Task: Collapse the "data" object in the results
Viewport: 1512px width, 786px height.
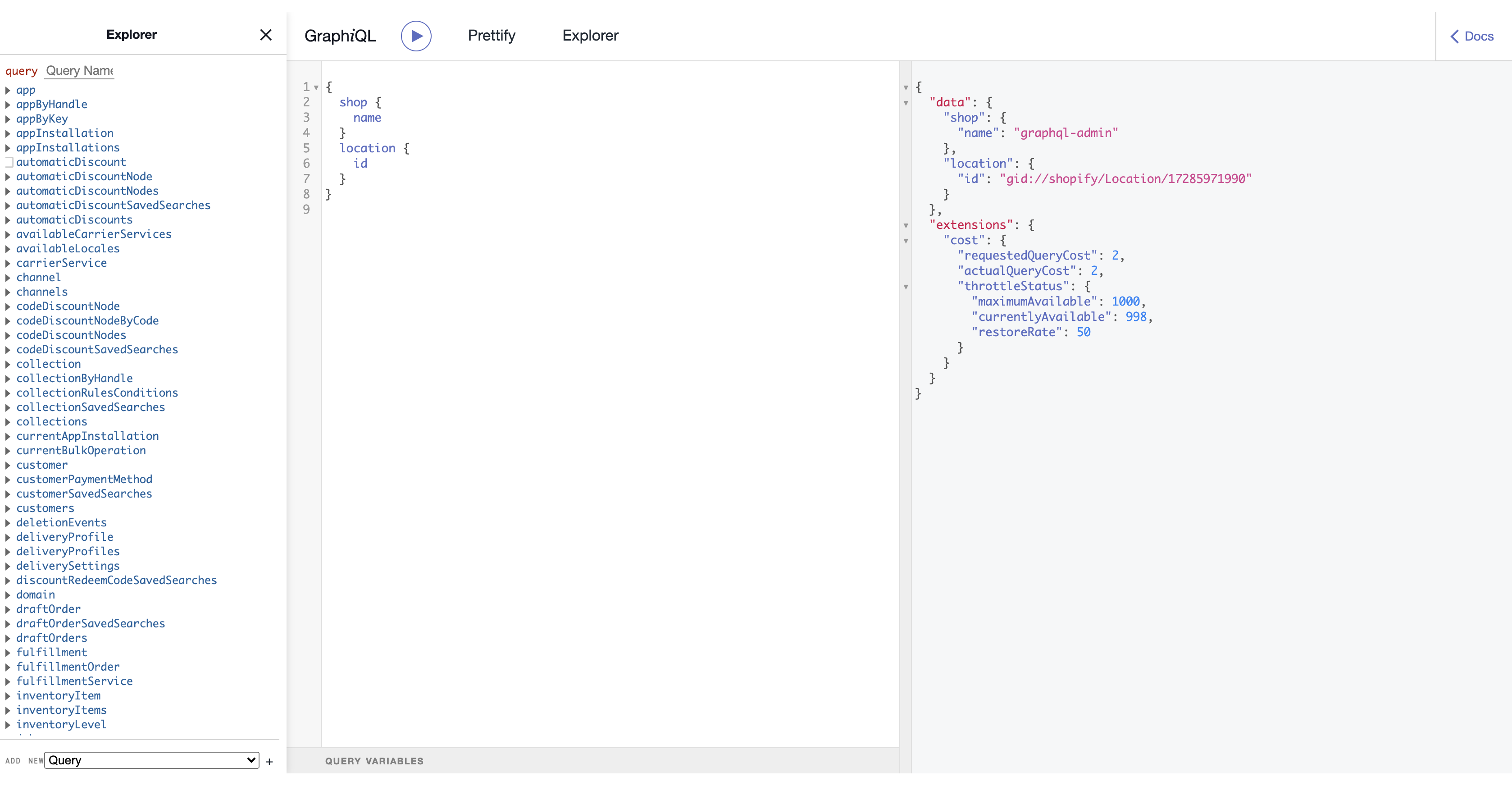Action: point(906,103)
